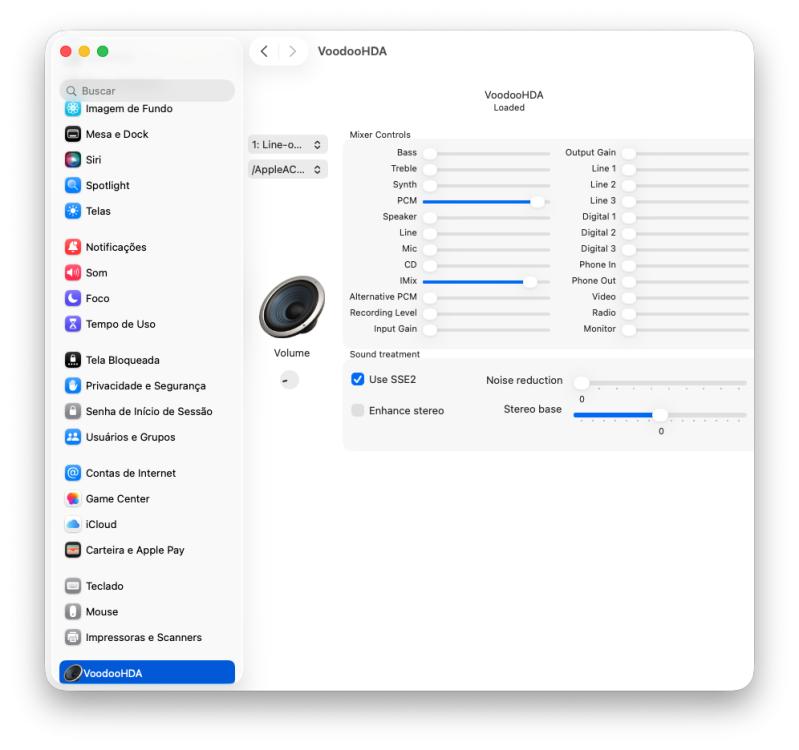Open Carteira e Apple Pay icon
Screen dimensions: 799x750
click(73, 550)
